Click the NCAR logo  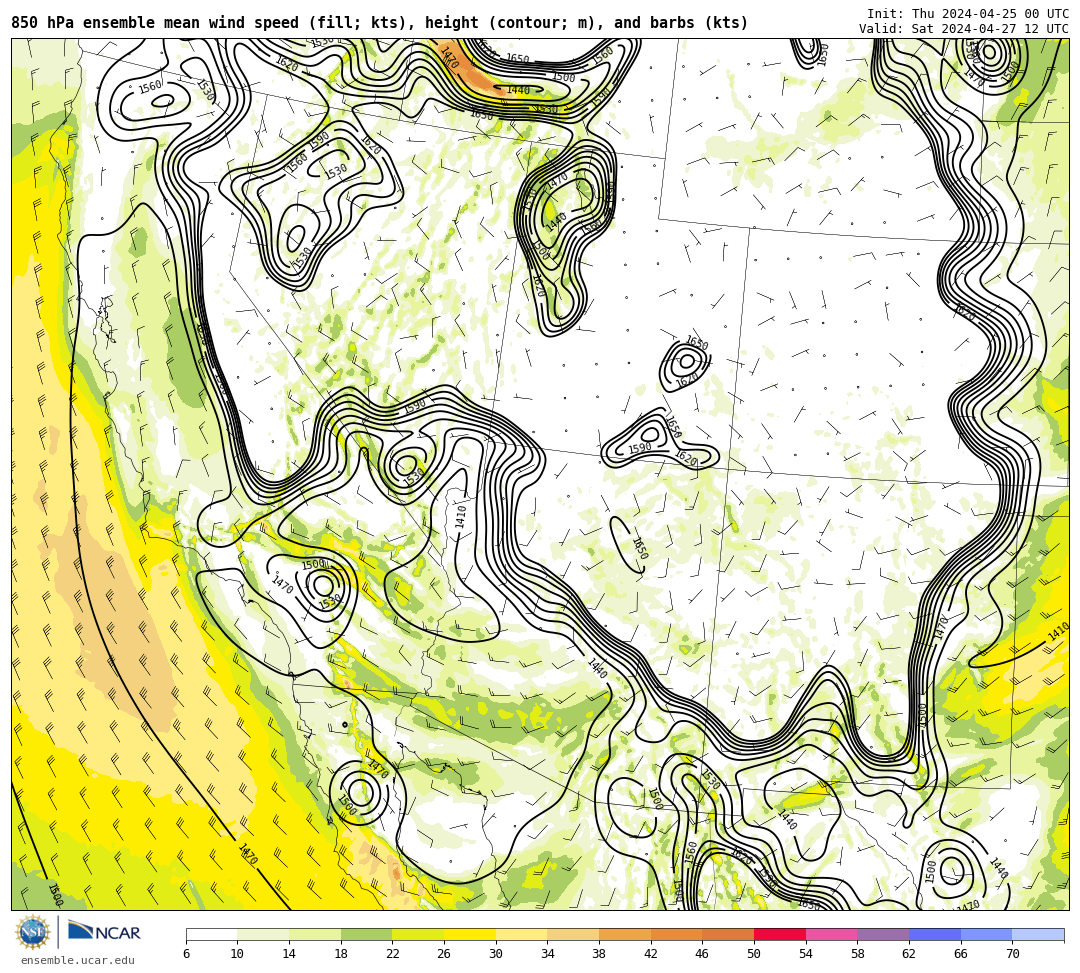[x=104, y=932]
